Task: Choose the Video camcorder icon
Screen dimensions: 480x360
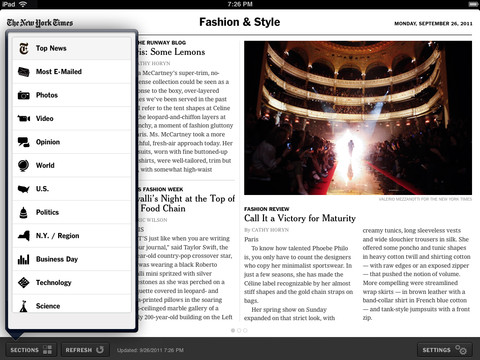Action: point(24,118)
